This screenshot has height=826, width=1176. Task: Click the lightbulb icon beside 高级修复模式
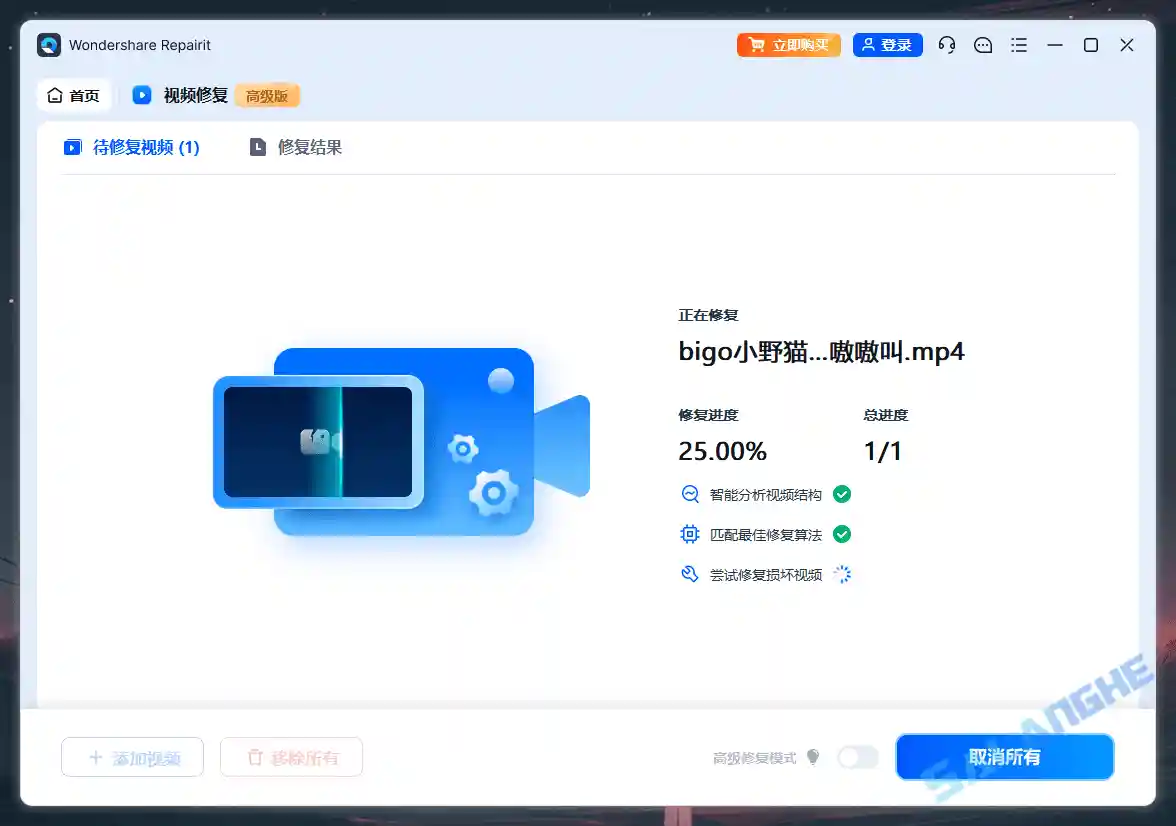point(814,757)
